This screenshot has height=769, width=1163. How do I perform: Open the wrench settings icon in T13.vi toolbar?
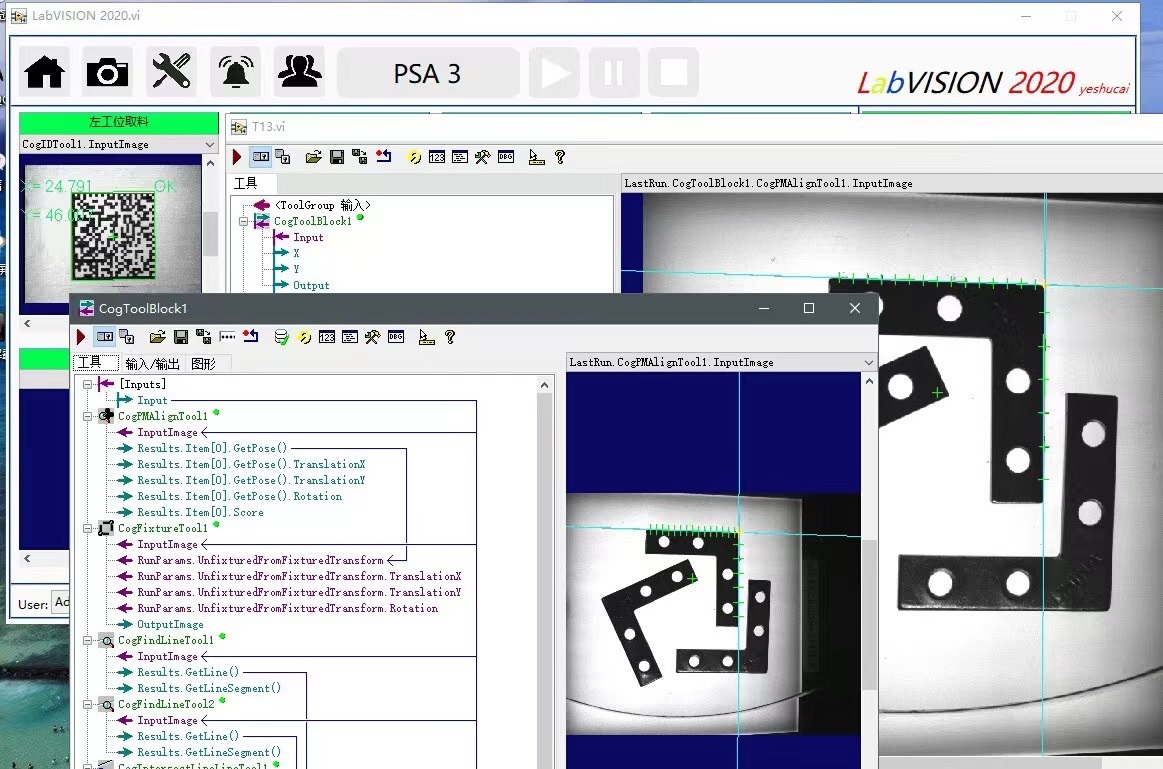480,157
